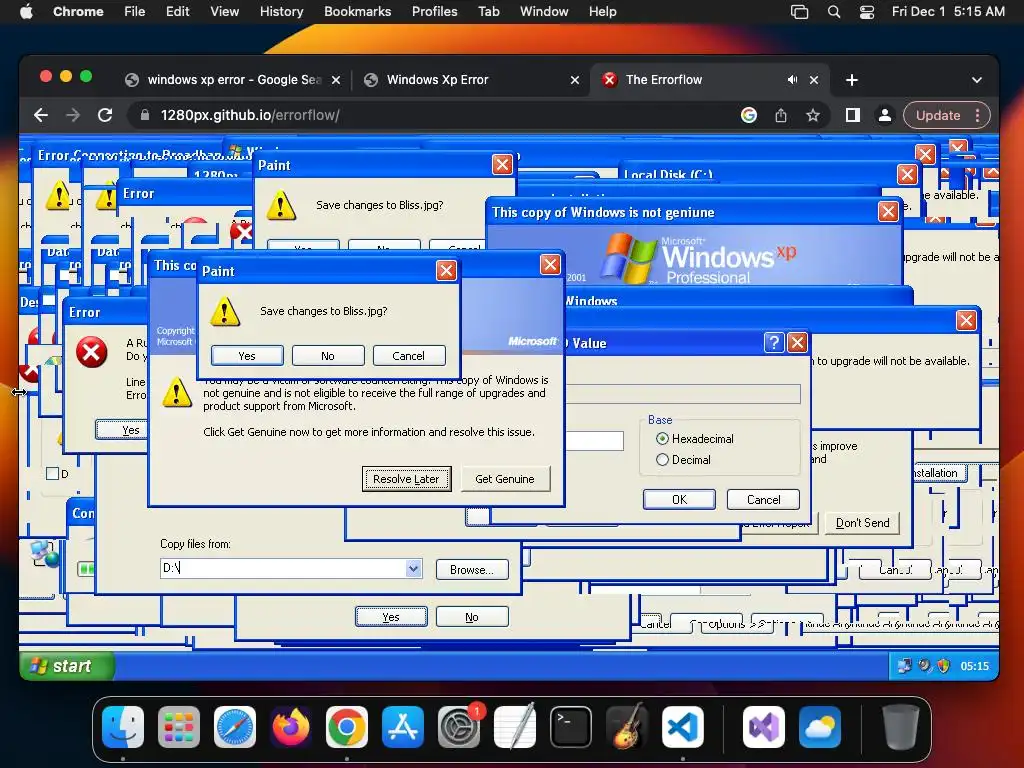Launch Firefox from the Dock
This screenshot has width=1024, height=768.
click(x=291, y=727)
